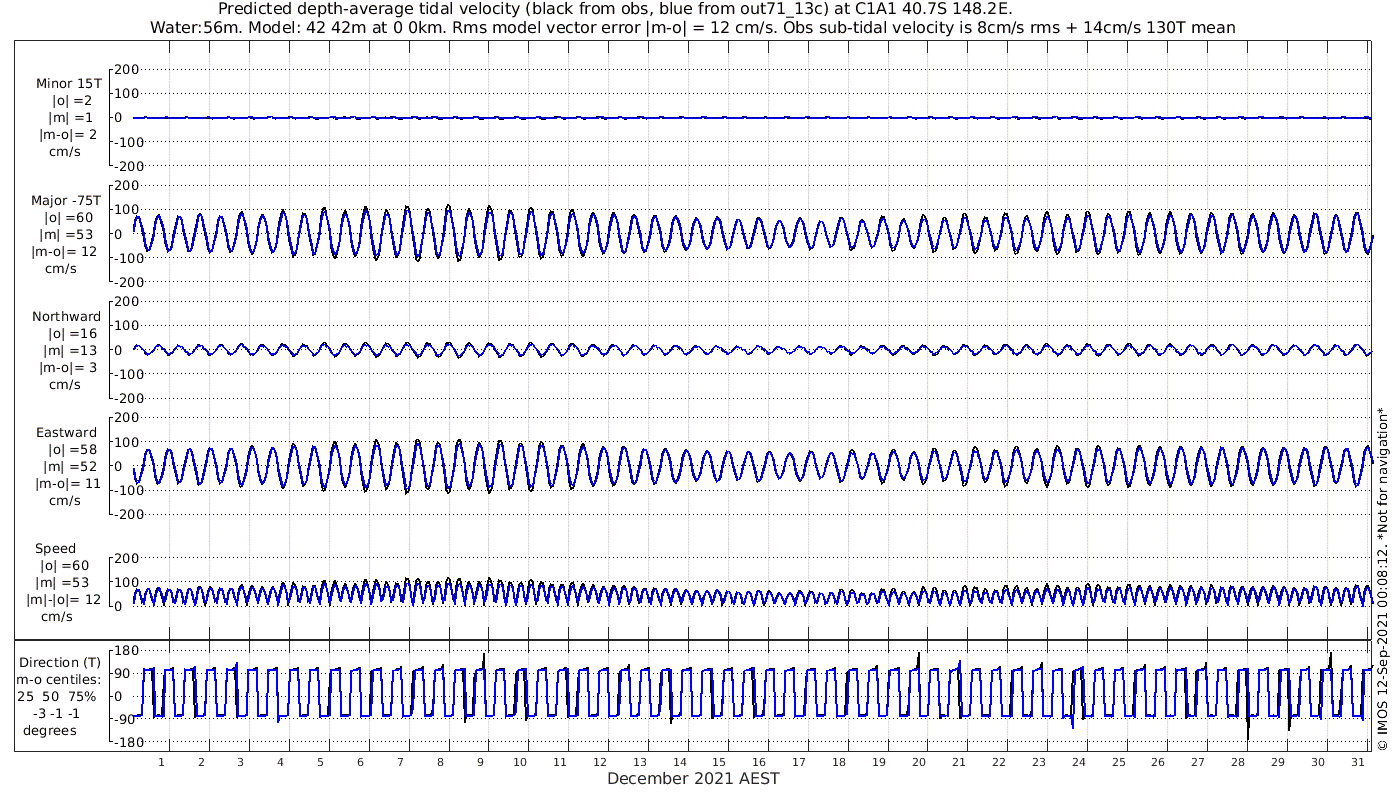Click the '100' tick of Major panel
Viewport: 1400px width, 800px height.
[x=125, y=210]
